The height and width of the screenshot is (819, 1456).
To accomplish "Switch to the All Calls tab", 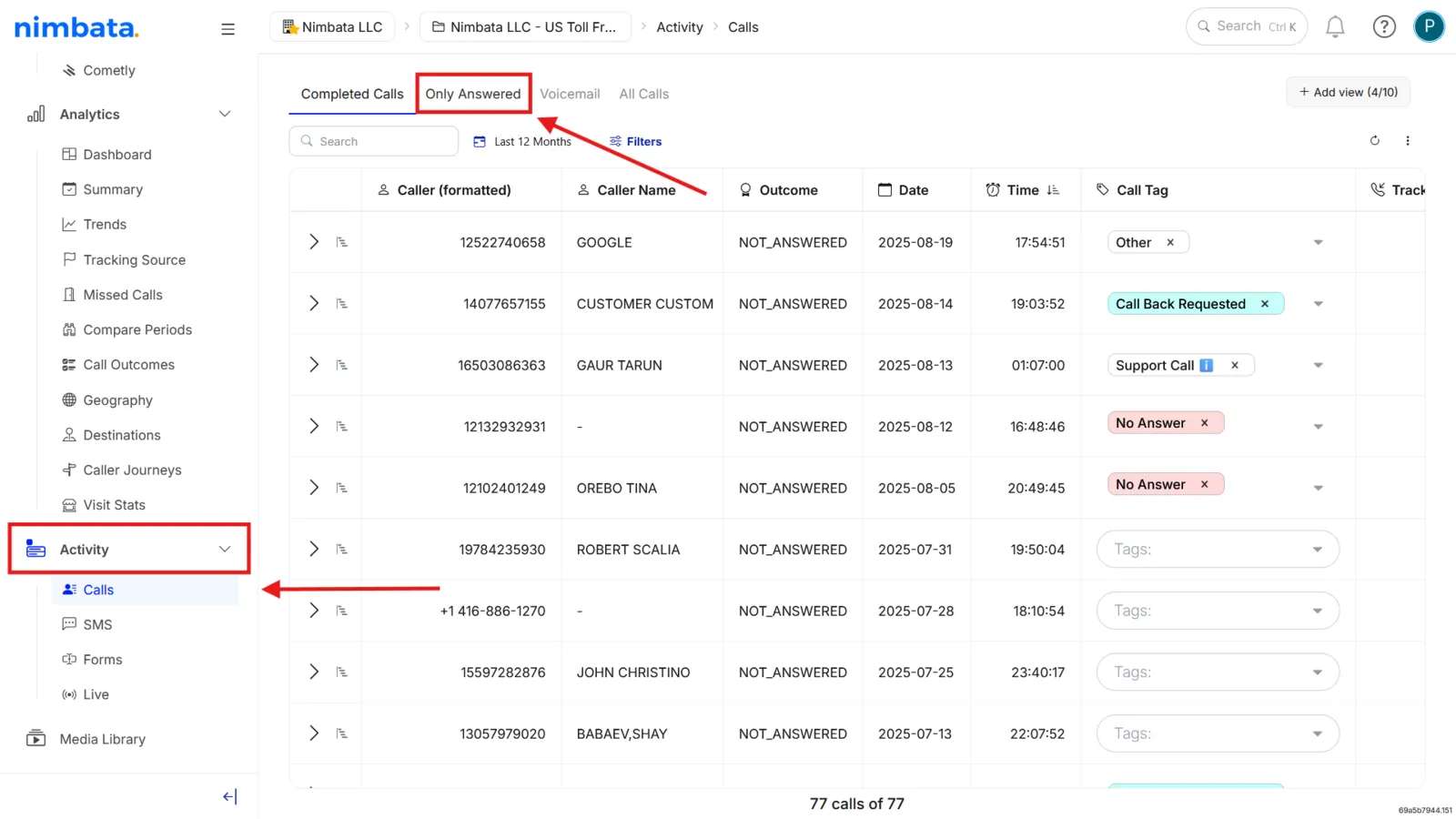I will tap(644, 94).
